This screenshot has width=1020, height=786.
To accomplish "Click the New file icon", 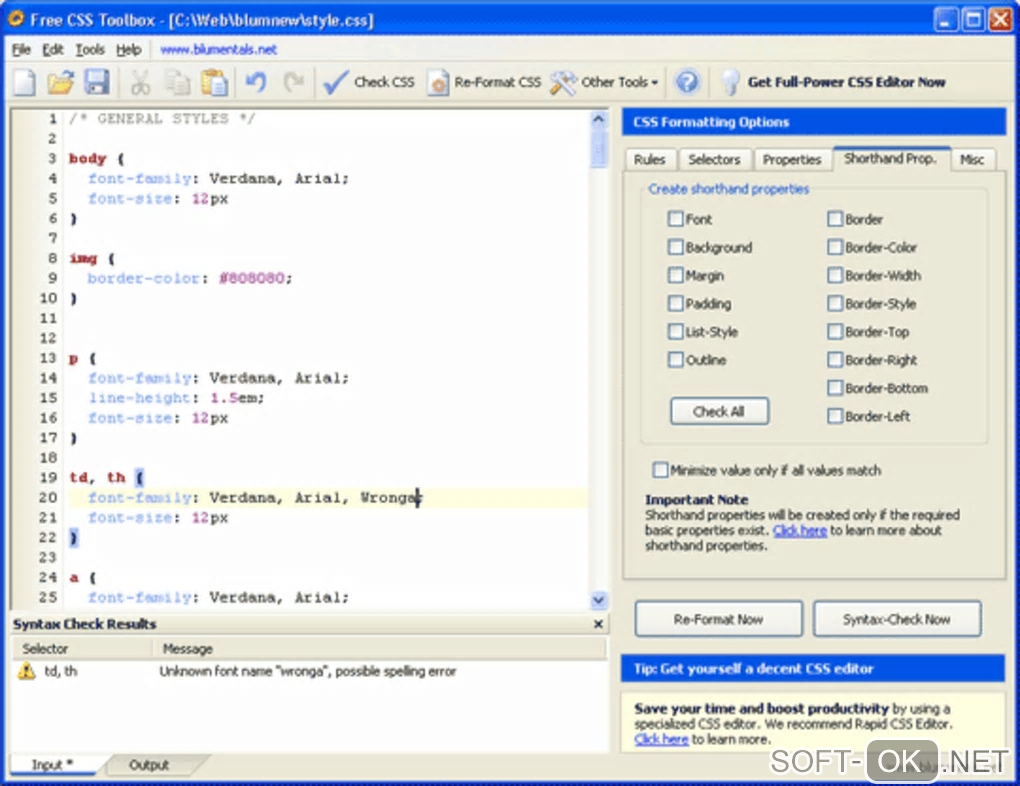I will (x=25, y=83).
